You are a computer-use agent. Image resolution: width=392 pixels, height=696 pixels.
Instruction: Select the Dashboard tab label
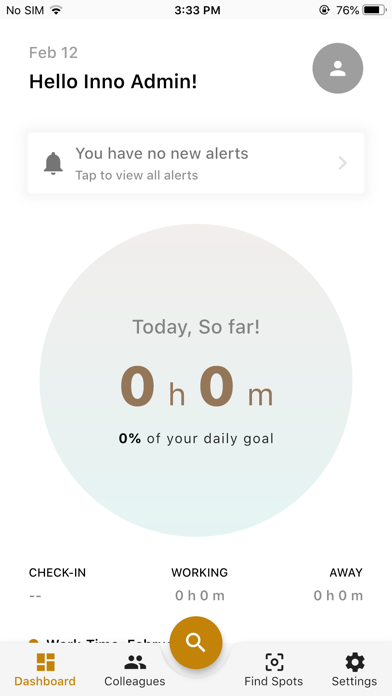(45, 681)
